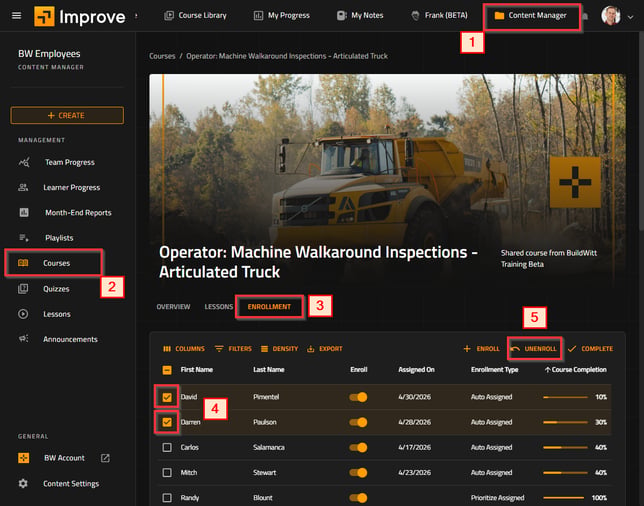Screen dimensions: 644x506
Task: Click the Improve logo
Action: [x=80, y=16]
